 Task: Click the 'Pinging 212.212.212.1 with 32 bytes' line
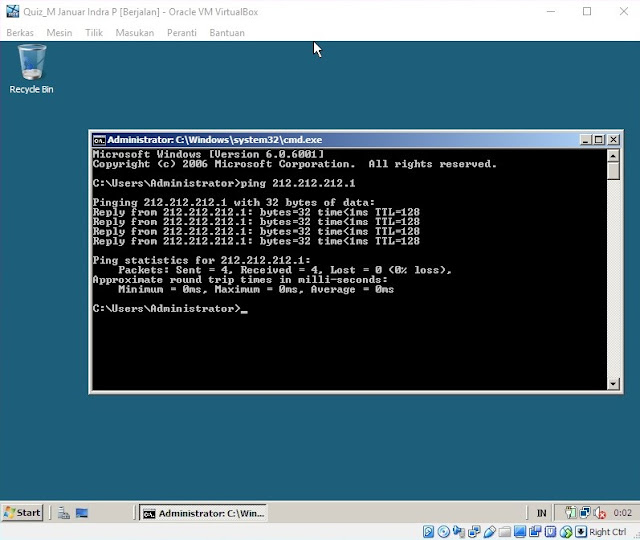click(233, 202)
